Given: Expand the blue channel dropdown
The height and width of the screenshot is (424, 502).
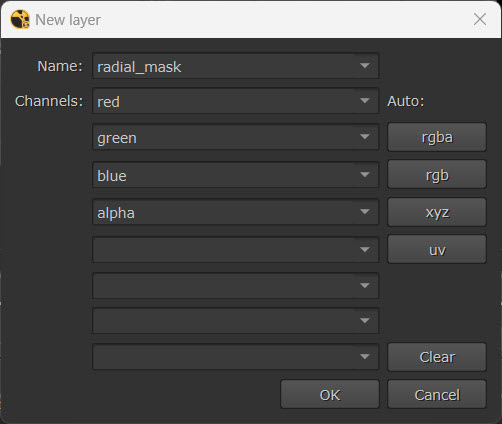Looking at the screenshot, I should pyautogui.click(x=365, y=175).
